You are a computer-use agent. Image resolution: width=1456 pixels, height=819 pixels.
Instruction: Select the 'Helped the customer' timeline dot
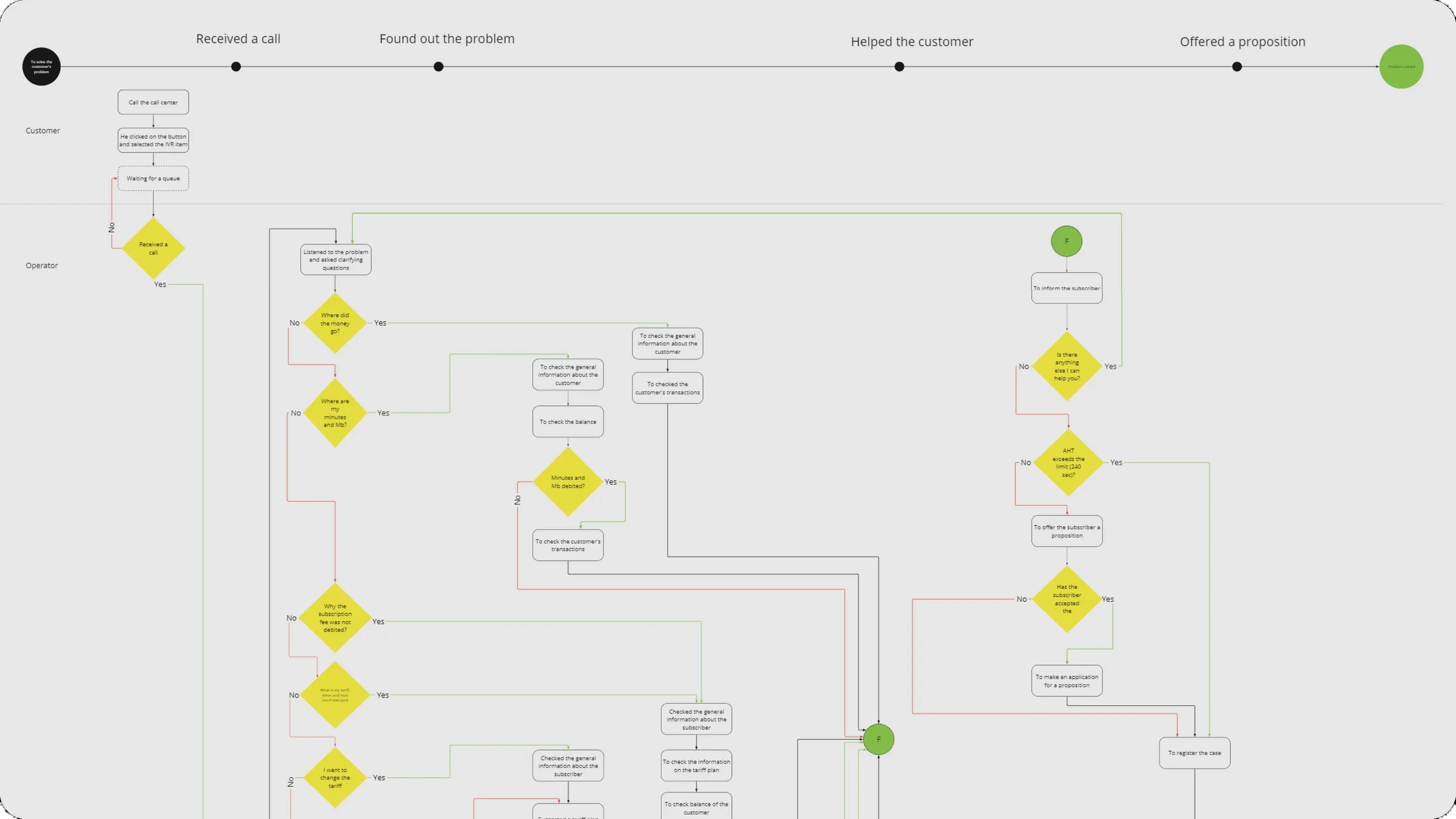899,66
